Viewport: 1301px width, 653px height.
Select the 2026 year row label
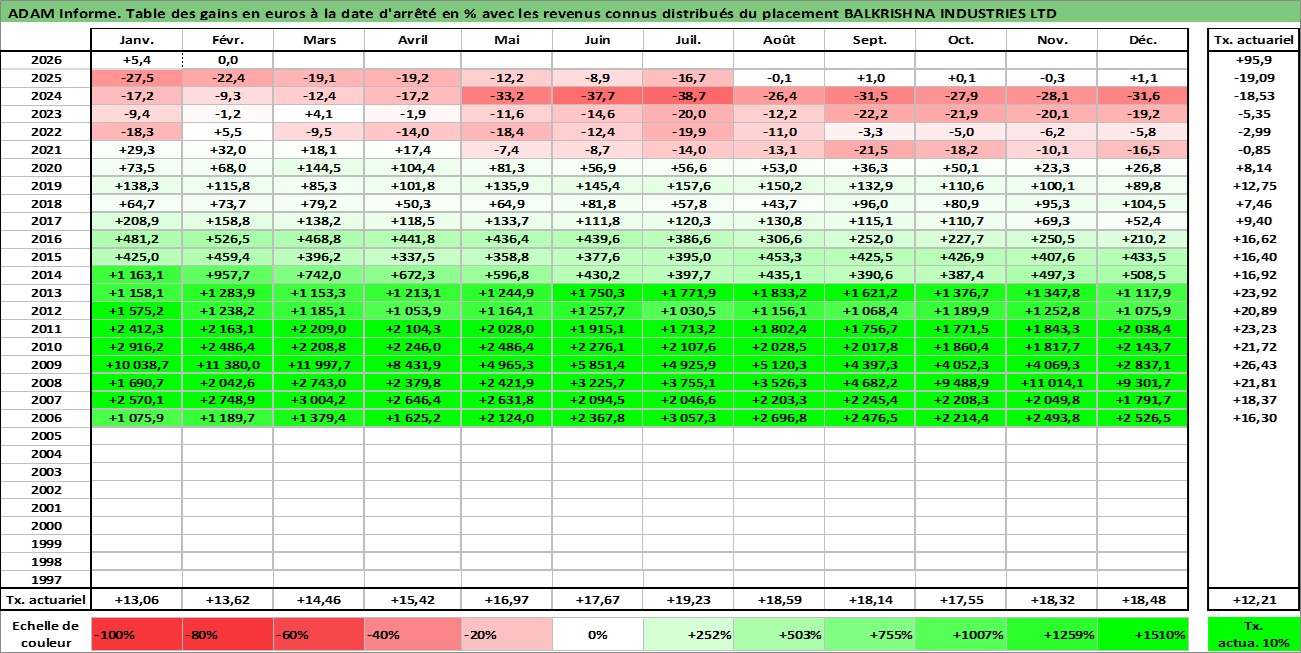tap(45, 60)
